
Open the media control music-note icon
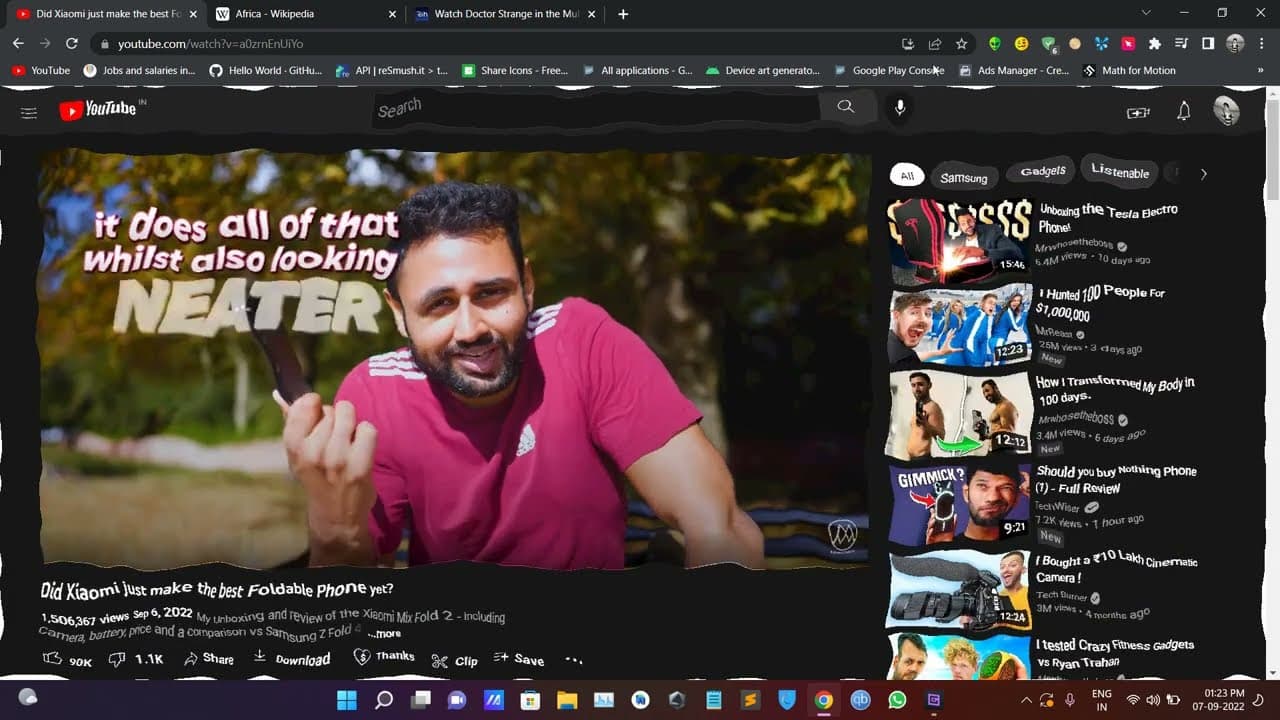tap(1181, 44)
